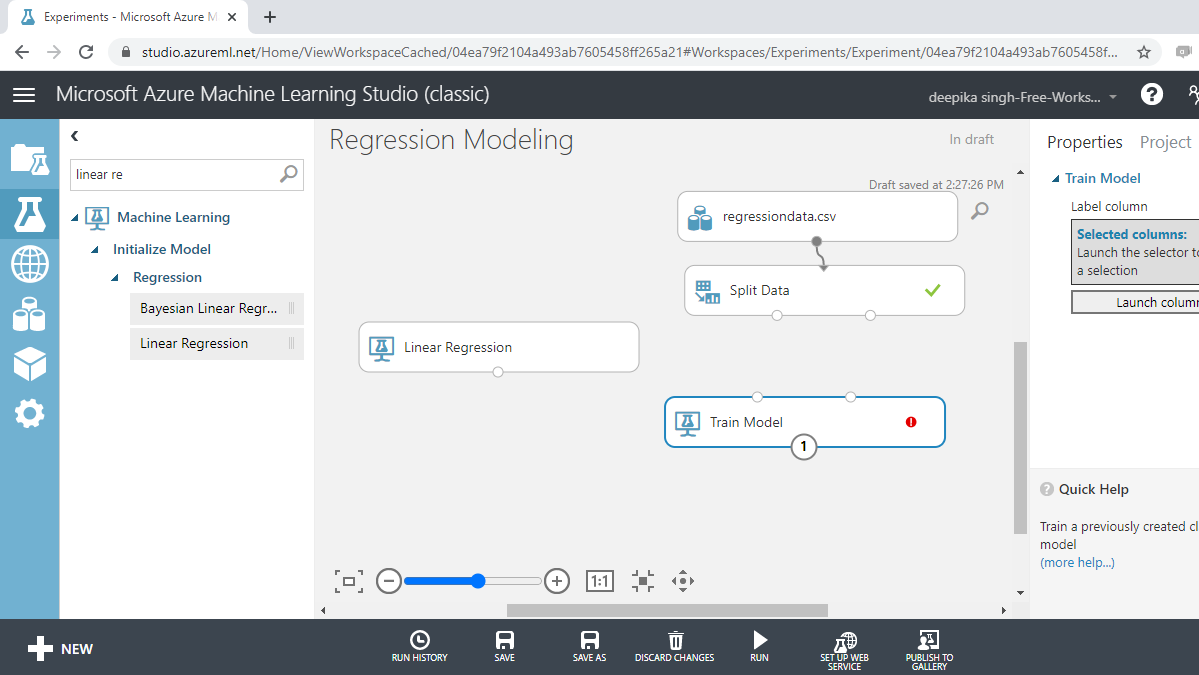Viewport: 1199px width, 675px height.
Task: Click the Linear Regression output port
Action: [498, 372]
